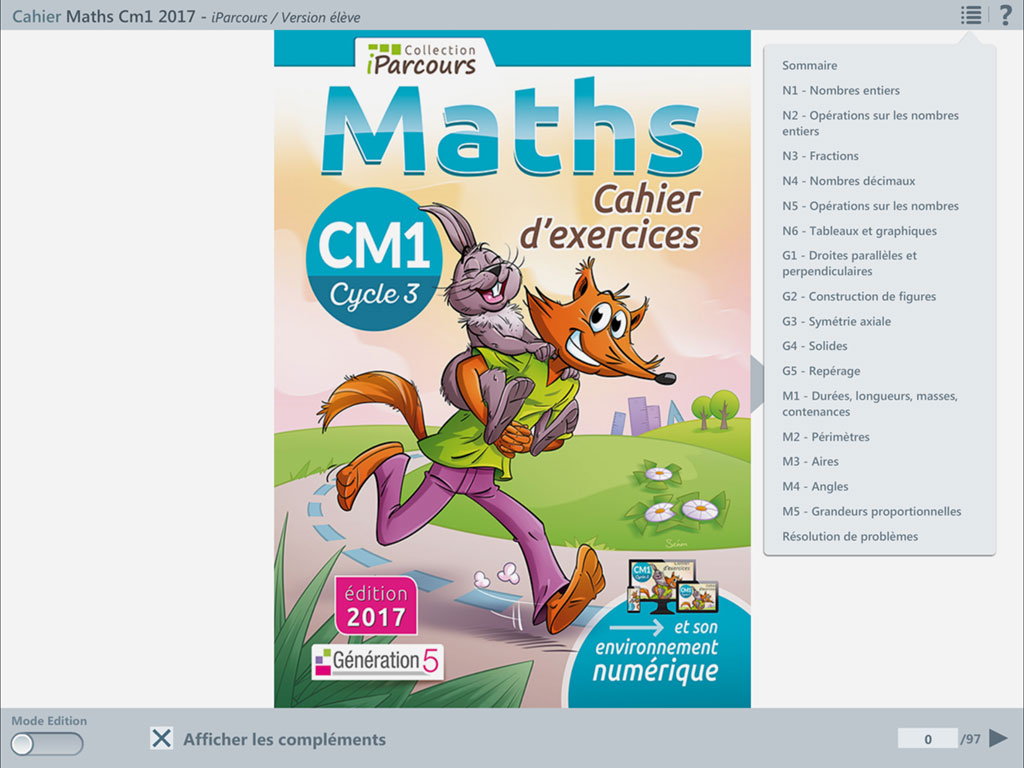The height and width of the screenshot is (768, 1024).
Task: Open N6 - Tableaux et graphiques
Action: [859, 231]
